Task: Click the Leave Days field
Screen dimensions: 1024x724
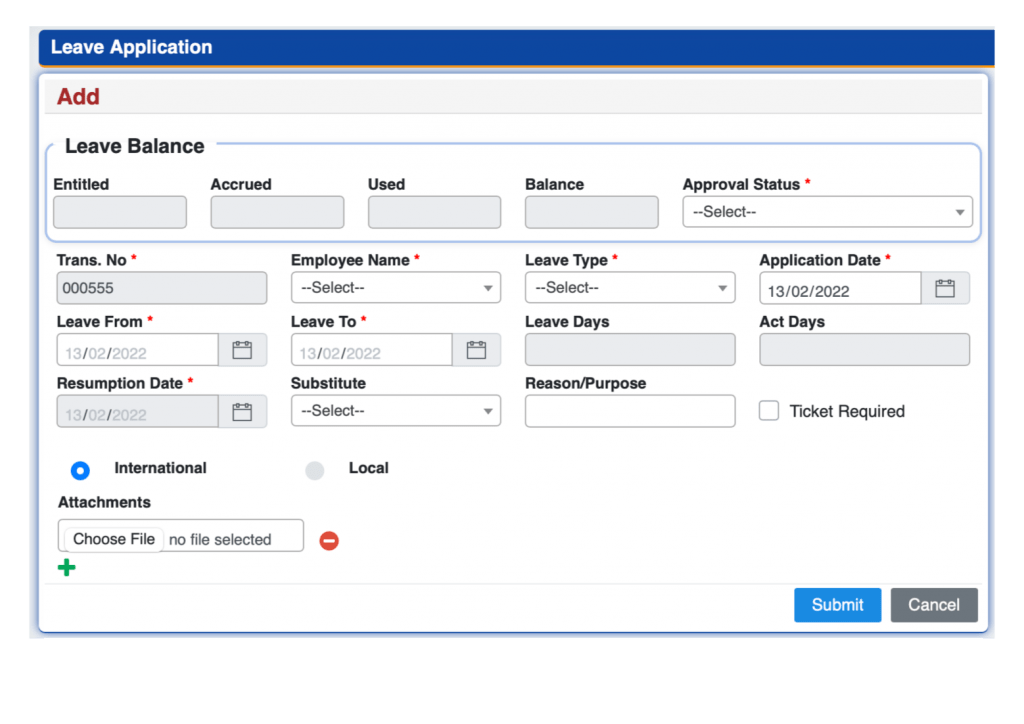Action: coord(629,348)
